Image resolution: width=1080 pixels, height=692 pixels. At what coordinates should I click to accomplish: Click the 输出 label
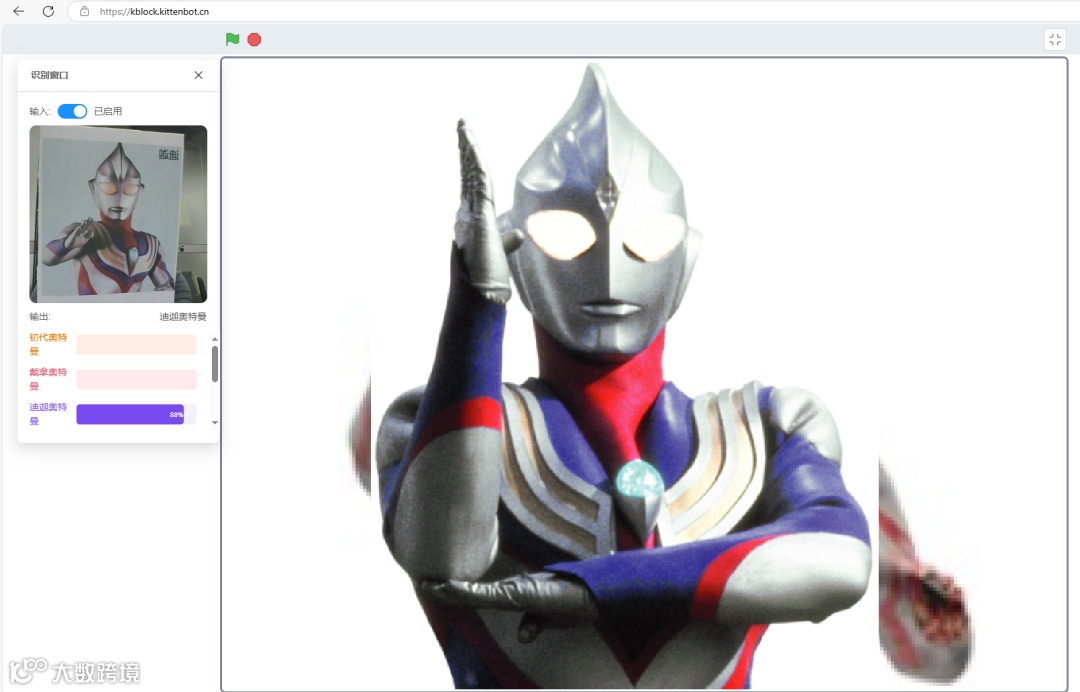pos(40,317)
